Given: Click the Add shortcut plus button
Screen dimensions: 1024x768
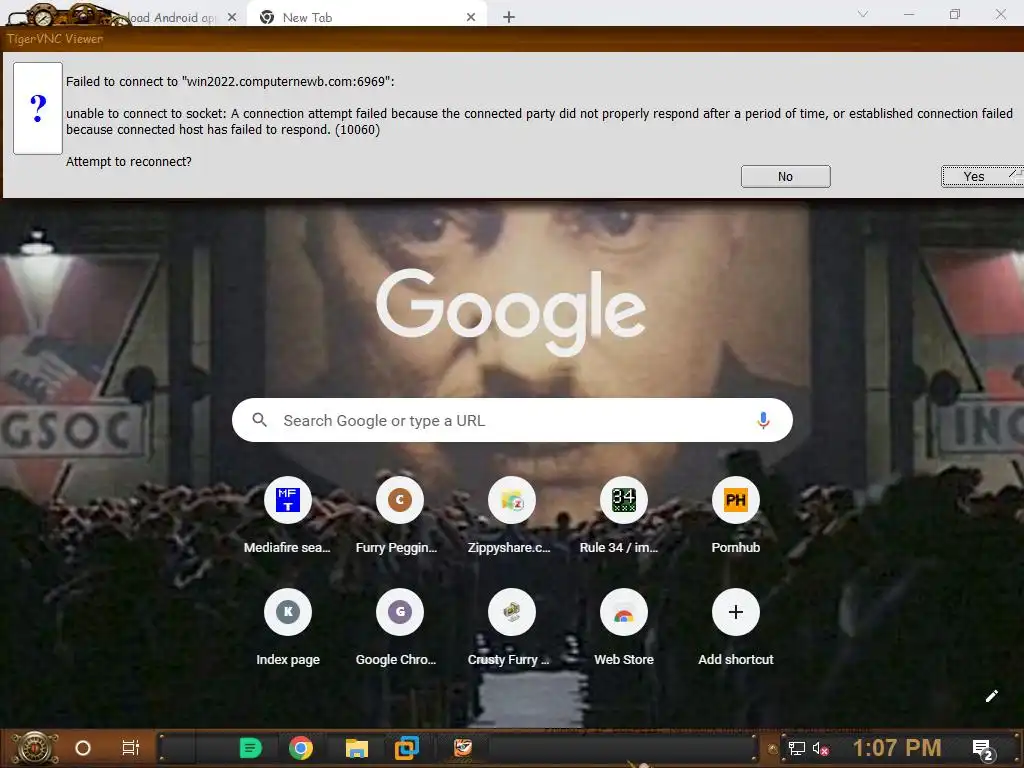Looking at the screenshot, I should 735,612.
